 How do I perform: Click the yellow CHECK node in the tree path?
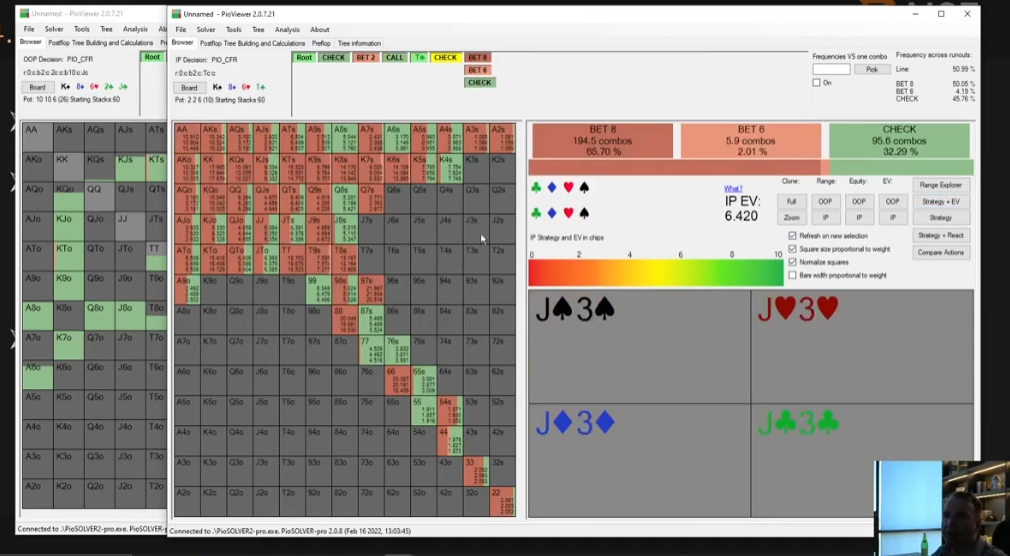point(445,57)
